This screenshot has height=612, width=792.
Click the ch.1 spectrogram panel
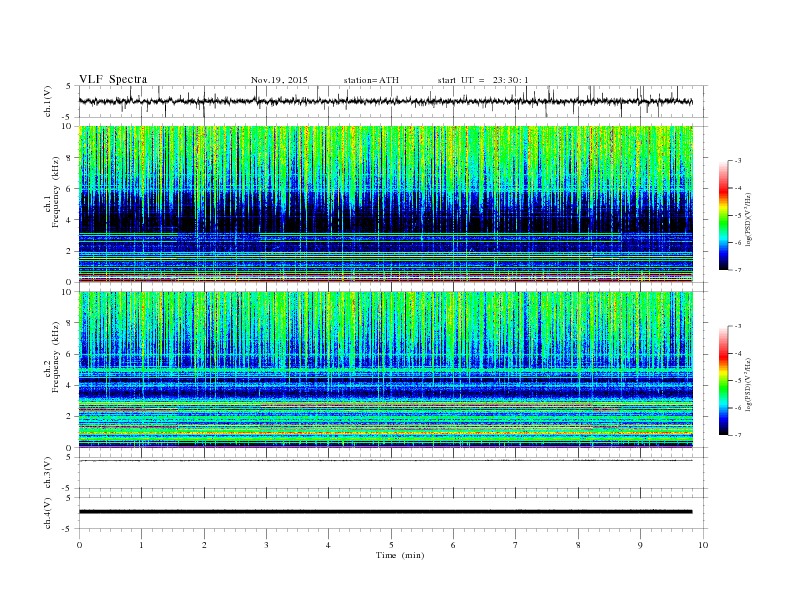coord(386,204)
